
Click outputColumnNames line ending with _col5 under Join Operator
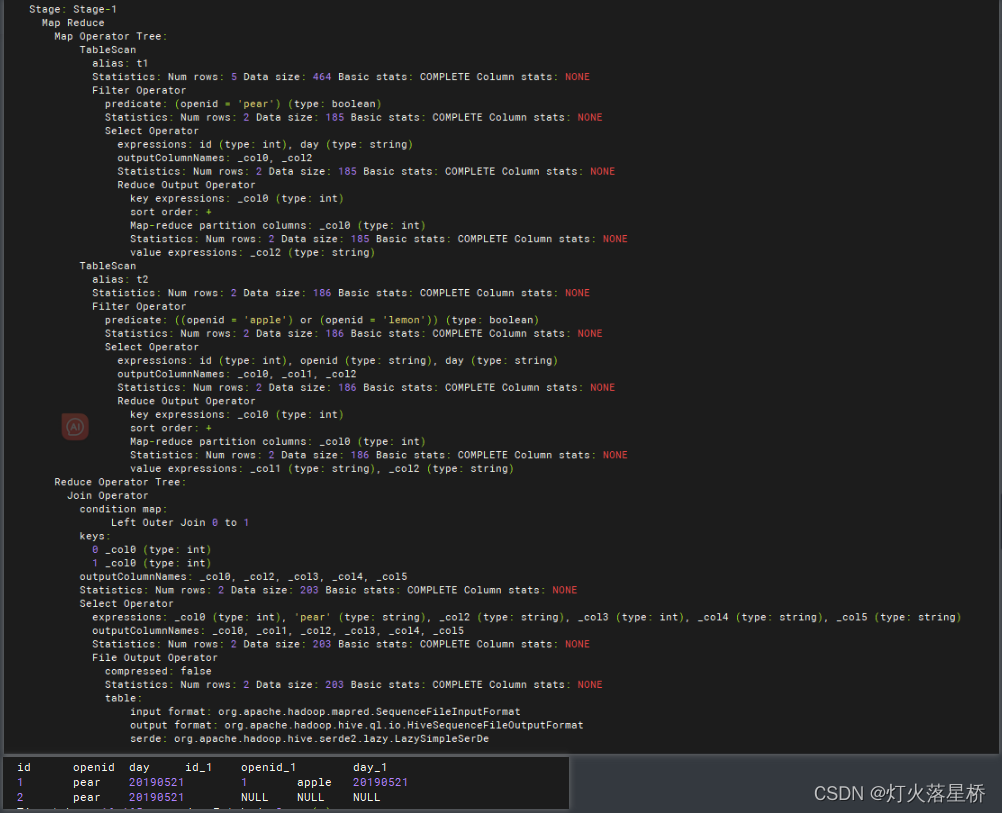click(243, 577)
